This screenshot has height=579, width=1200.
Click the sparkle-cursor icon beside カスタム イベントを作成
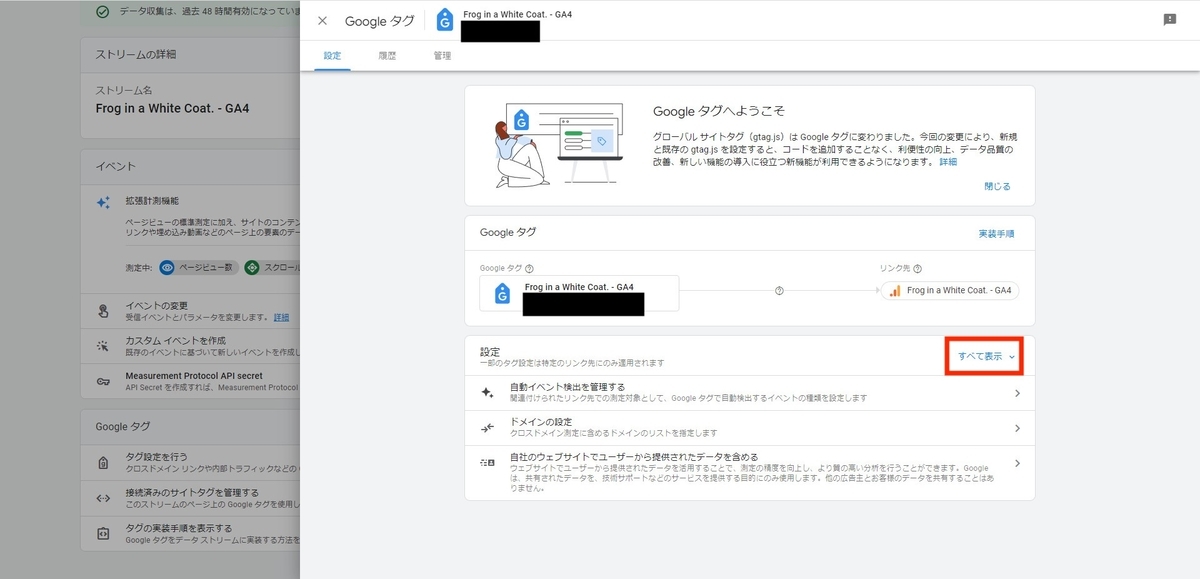pos(103,346)
